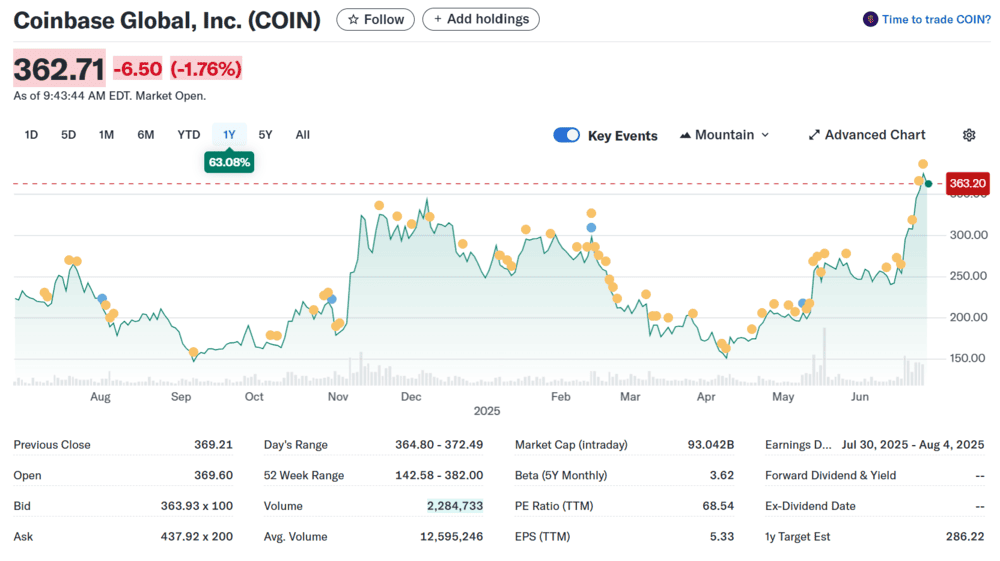Click the 2025 year label under chart
The height and width of the screenshot is (561, 1000).
tap(487, 411)
